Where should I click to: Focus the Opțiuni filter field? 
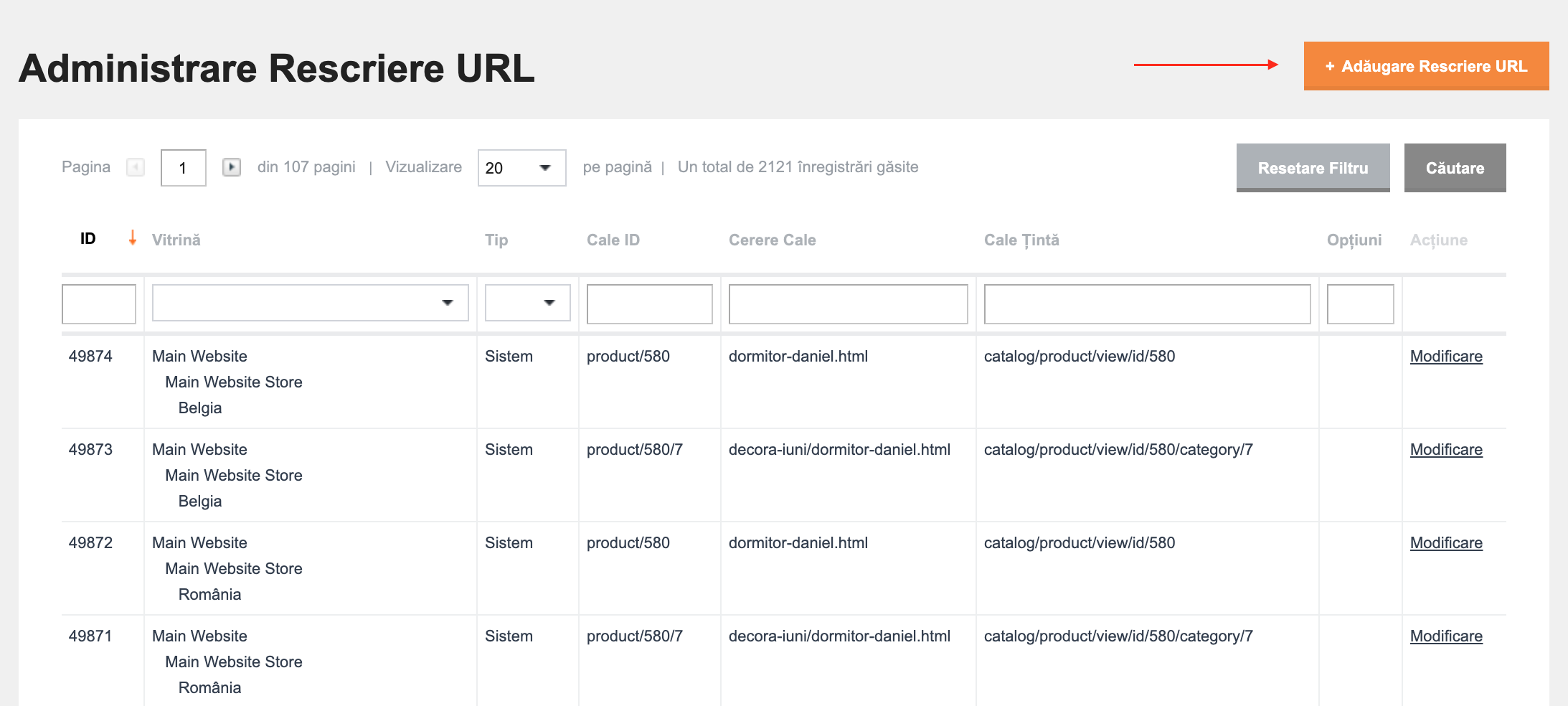(1360, 304)
